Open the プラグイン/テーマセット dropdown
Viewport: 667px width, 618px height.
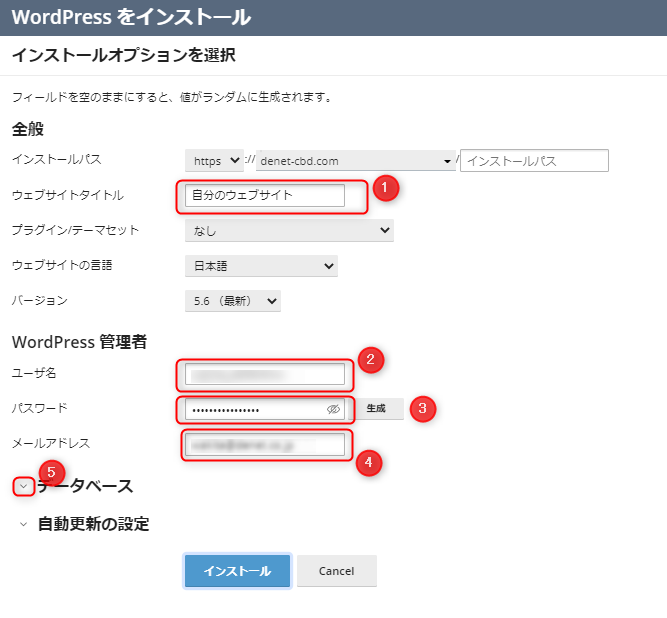click(x=289, y=231)
